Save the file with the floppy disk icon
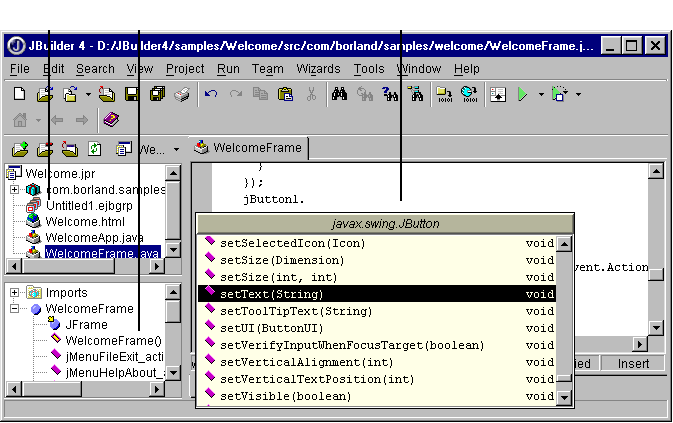 pyautogui.click(x=132, y=94)
